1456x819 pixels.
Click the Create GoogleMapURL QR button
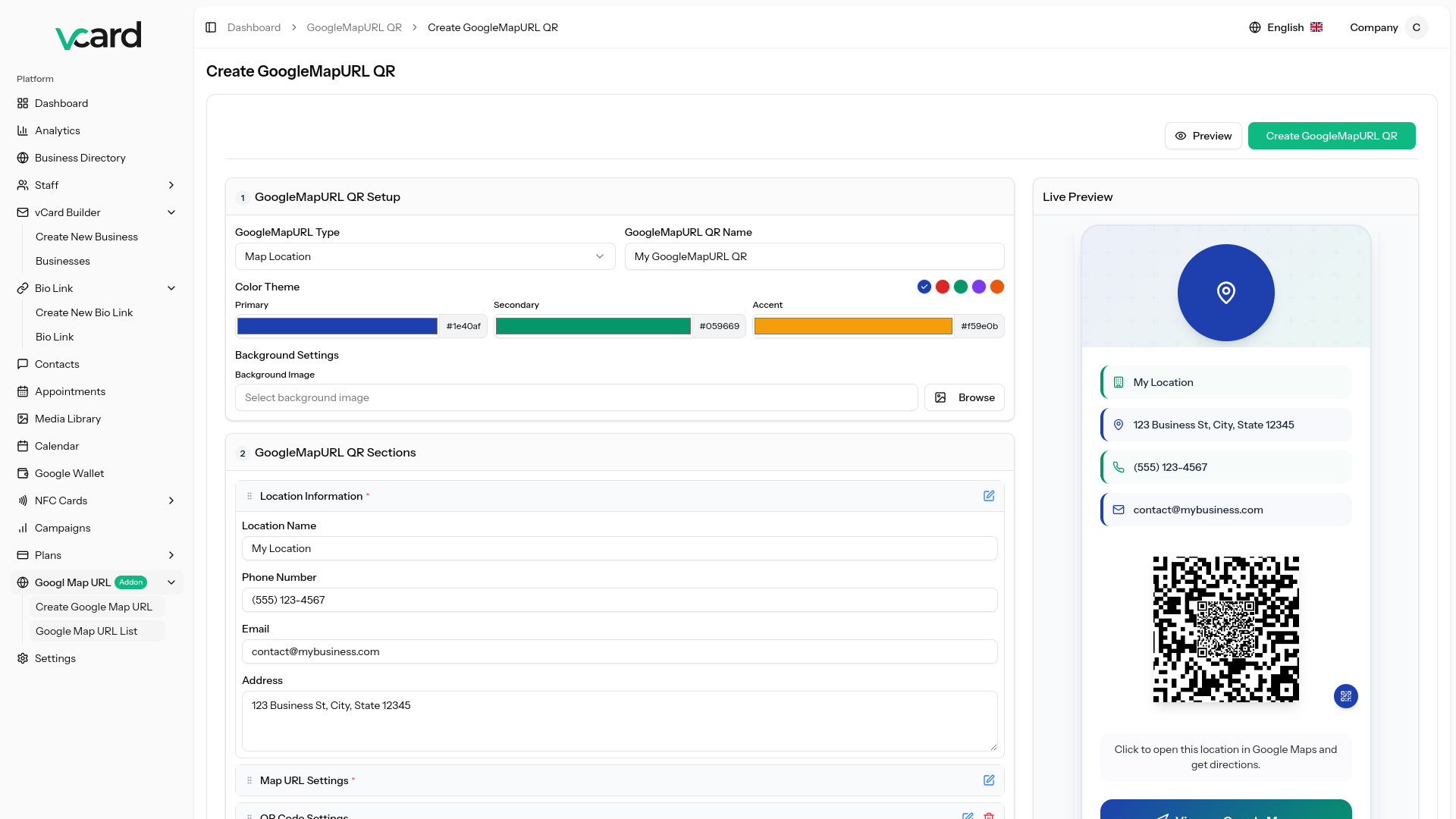[1331, 136]
